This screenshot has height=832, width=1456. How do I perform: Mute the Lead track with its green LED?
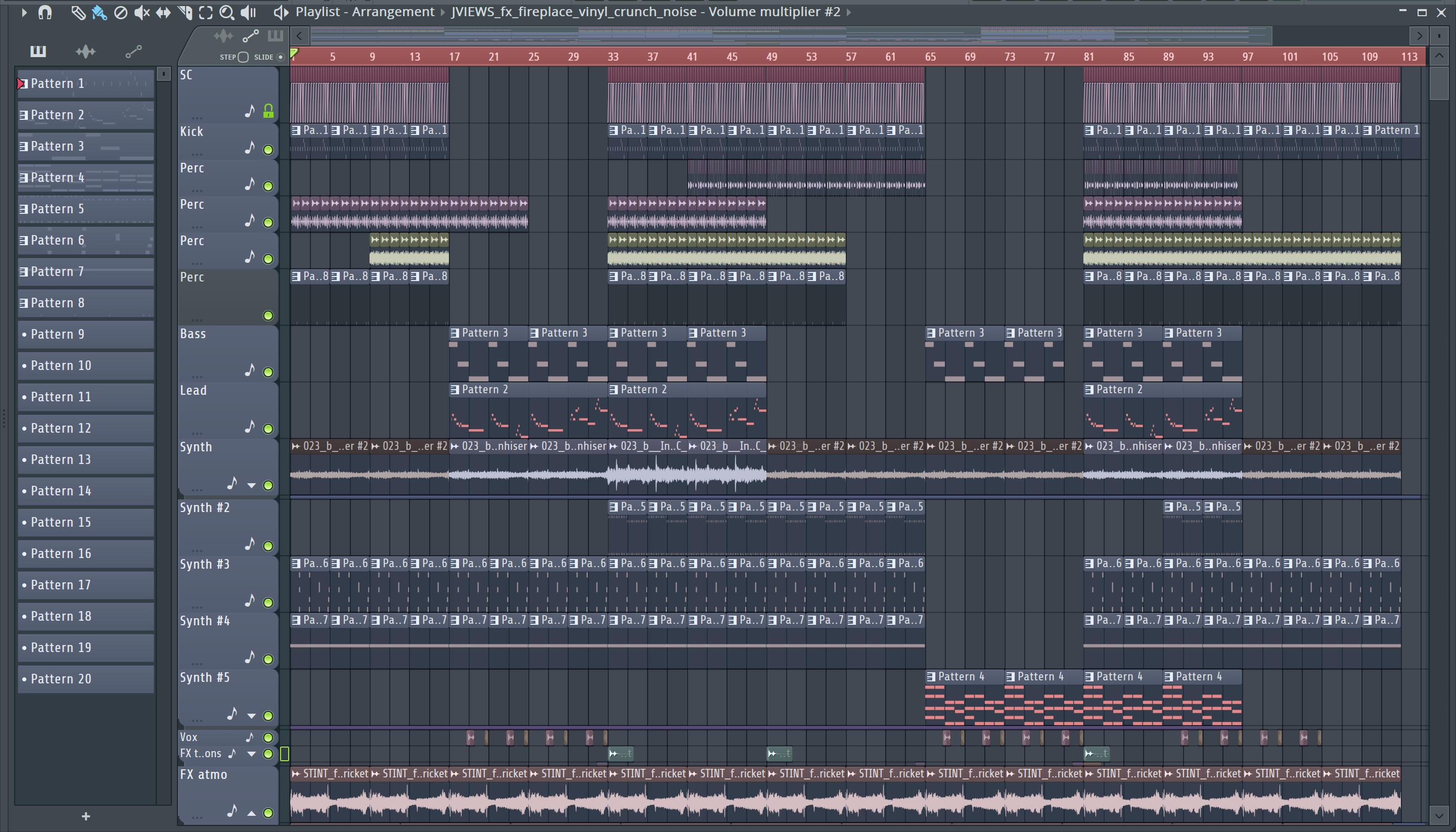point(268,429)
